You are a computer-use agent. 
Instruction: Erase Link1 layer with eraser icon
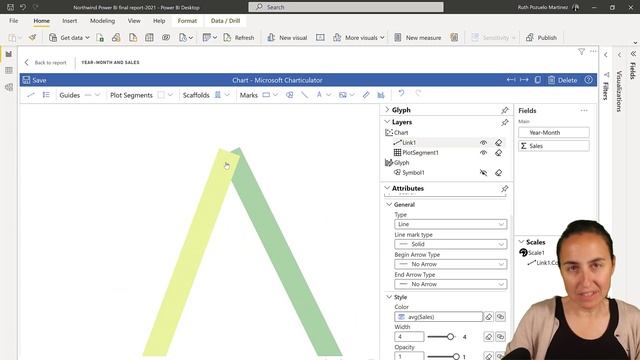pyautogui.click(x=498, y=142)
